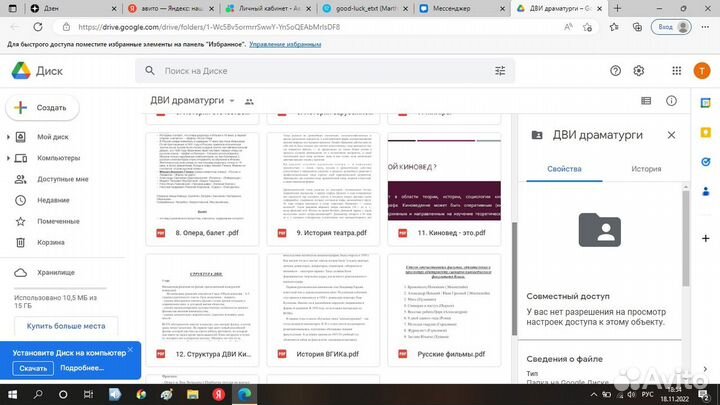This screenshot has height=405, width=720.
Task: Toggle the info details panel icon
Action: [x=672, y=101]
